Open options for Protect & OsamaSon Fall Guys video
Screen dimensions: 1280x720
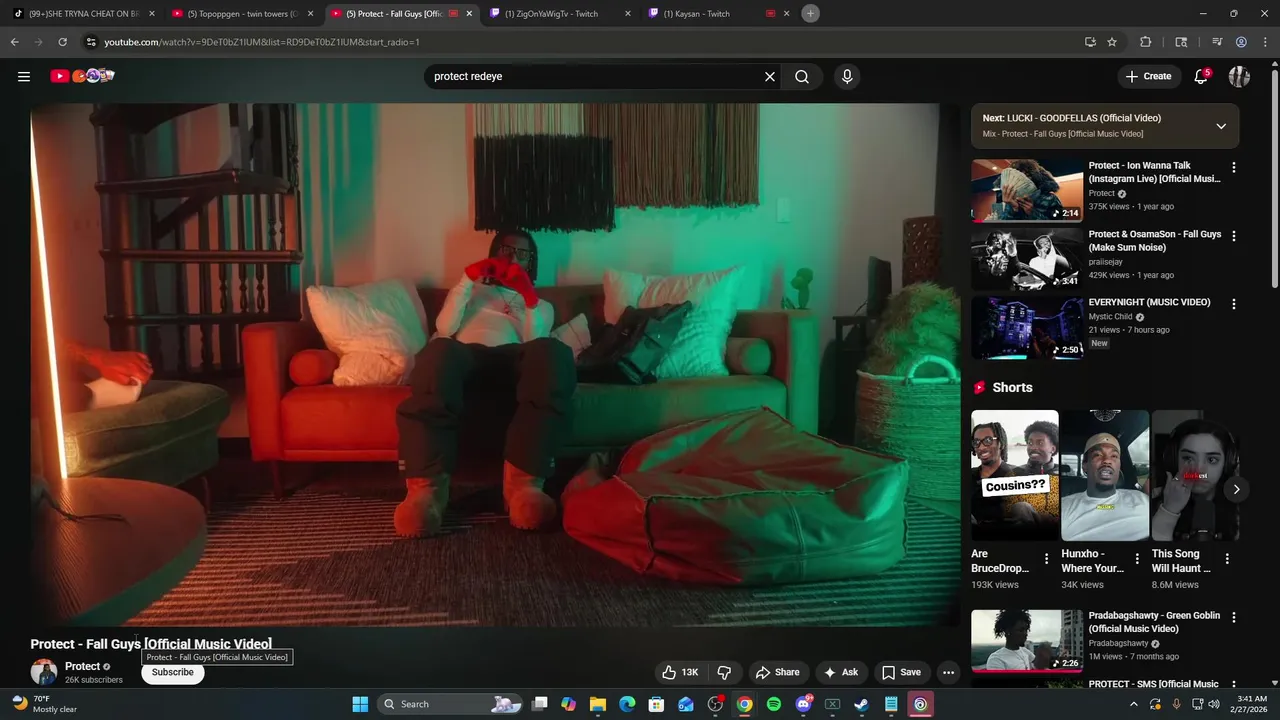[x=1233, y=236]
